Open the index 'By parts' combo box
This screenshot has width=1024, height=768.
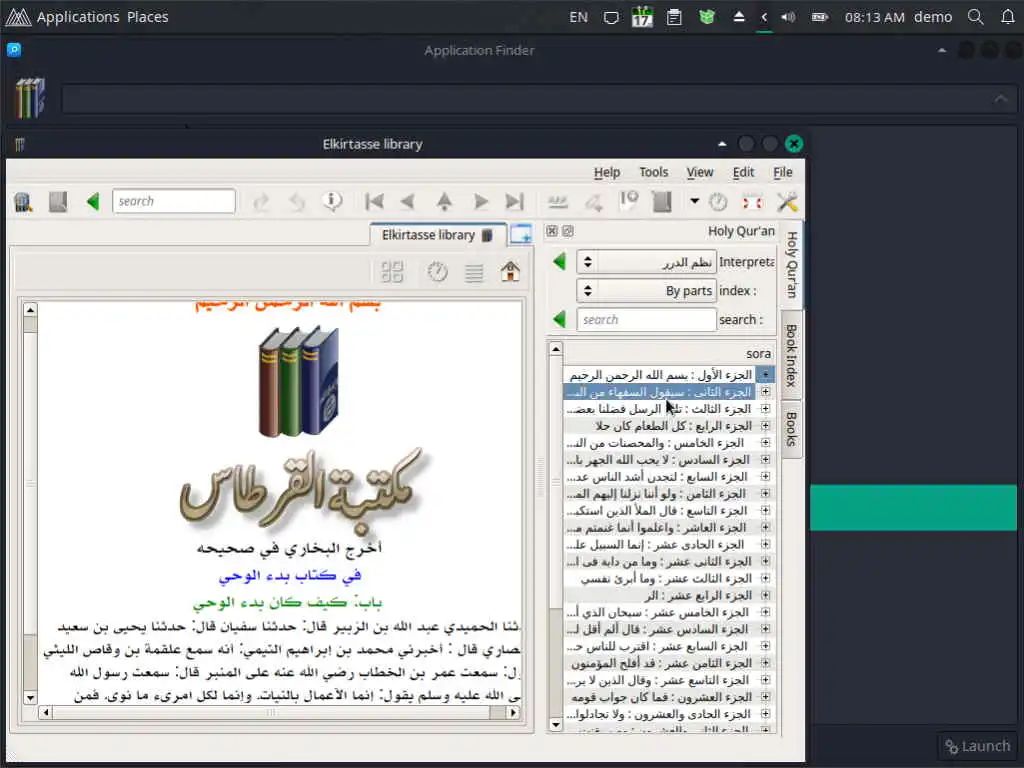click(x=647, y=291)
